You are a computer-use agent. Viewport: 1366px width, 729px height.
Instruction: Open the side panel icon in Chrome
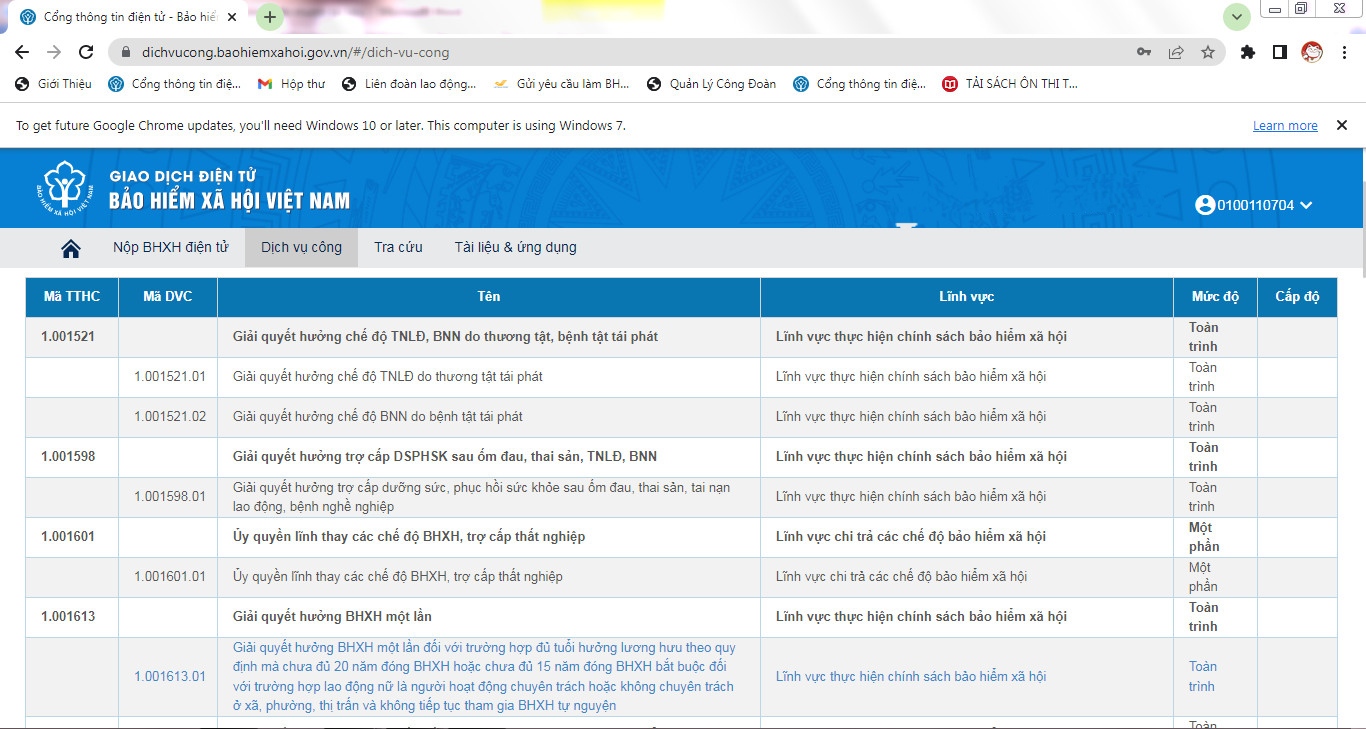pyautogui.click(x=1279, y=52)
